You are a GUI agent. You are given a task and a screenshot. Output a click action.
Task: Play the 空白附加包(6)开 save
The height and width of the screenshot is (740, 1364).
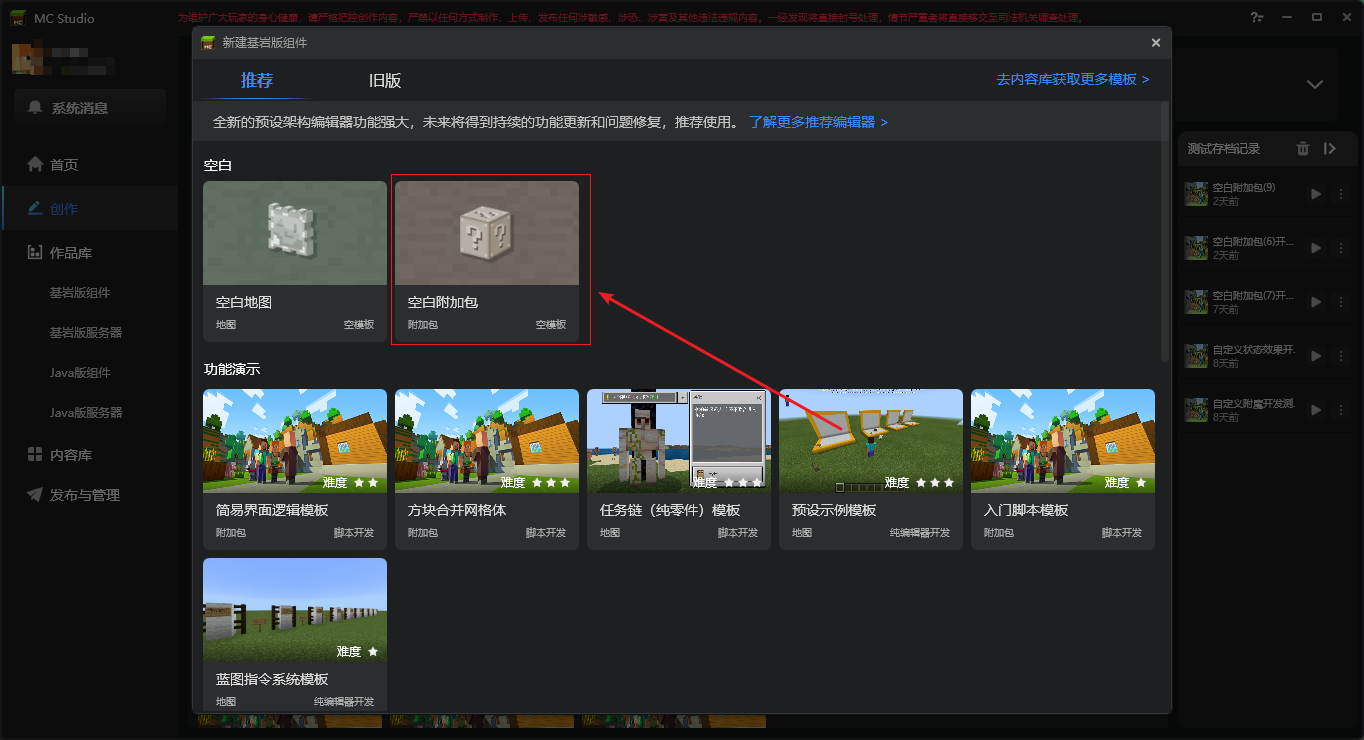(1316, 248)
